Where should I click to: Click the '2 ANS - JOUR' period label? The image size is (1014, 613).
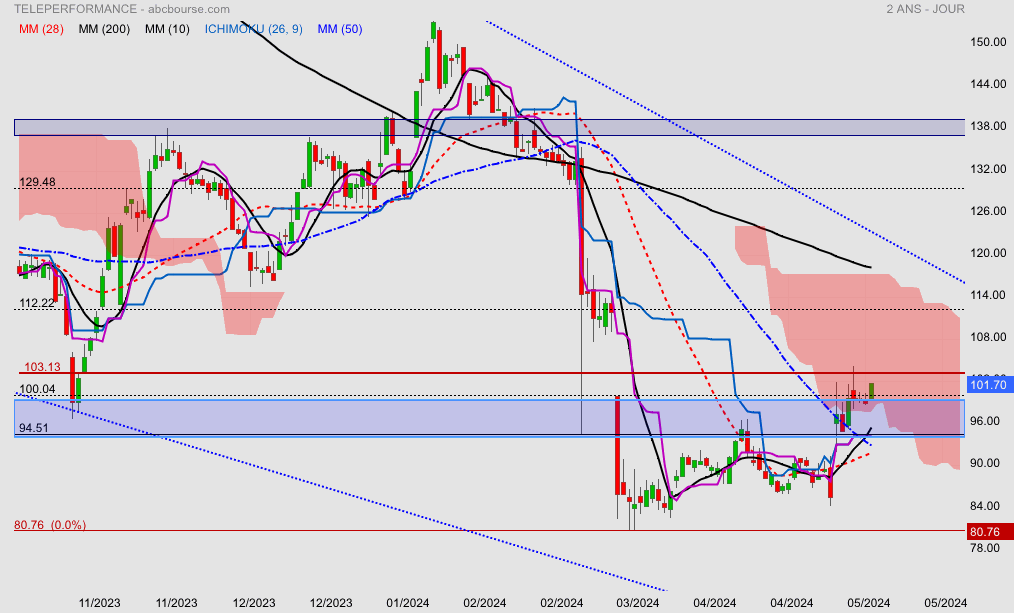(925, 9)
